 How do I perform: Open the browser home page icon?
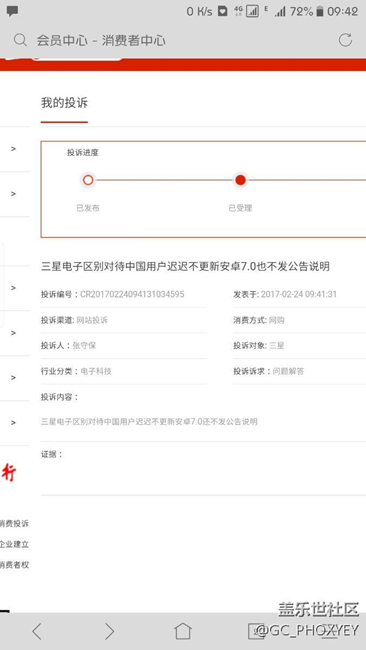(x=183, y=631)
